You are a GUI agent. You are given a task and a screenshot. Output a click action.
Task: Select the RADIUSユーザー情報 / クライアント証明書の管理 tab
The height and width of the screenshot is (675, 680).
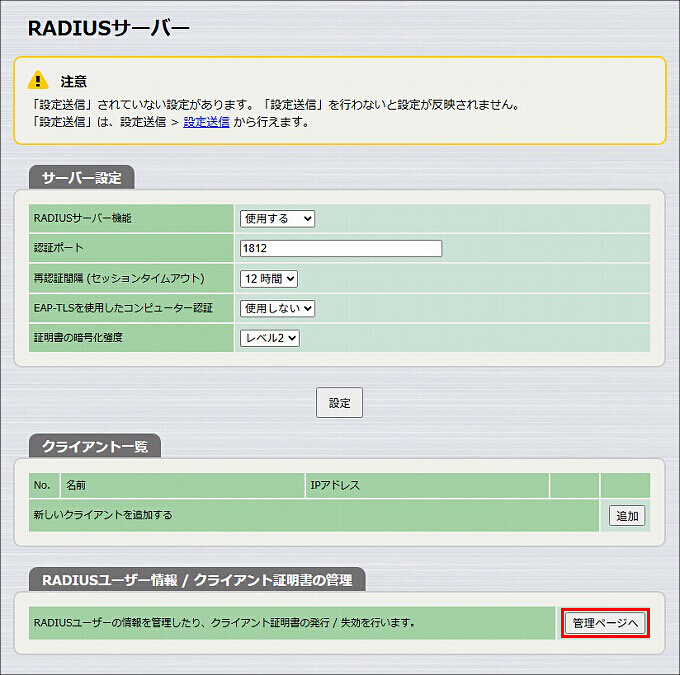tap(197, 580)
